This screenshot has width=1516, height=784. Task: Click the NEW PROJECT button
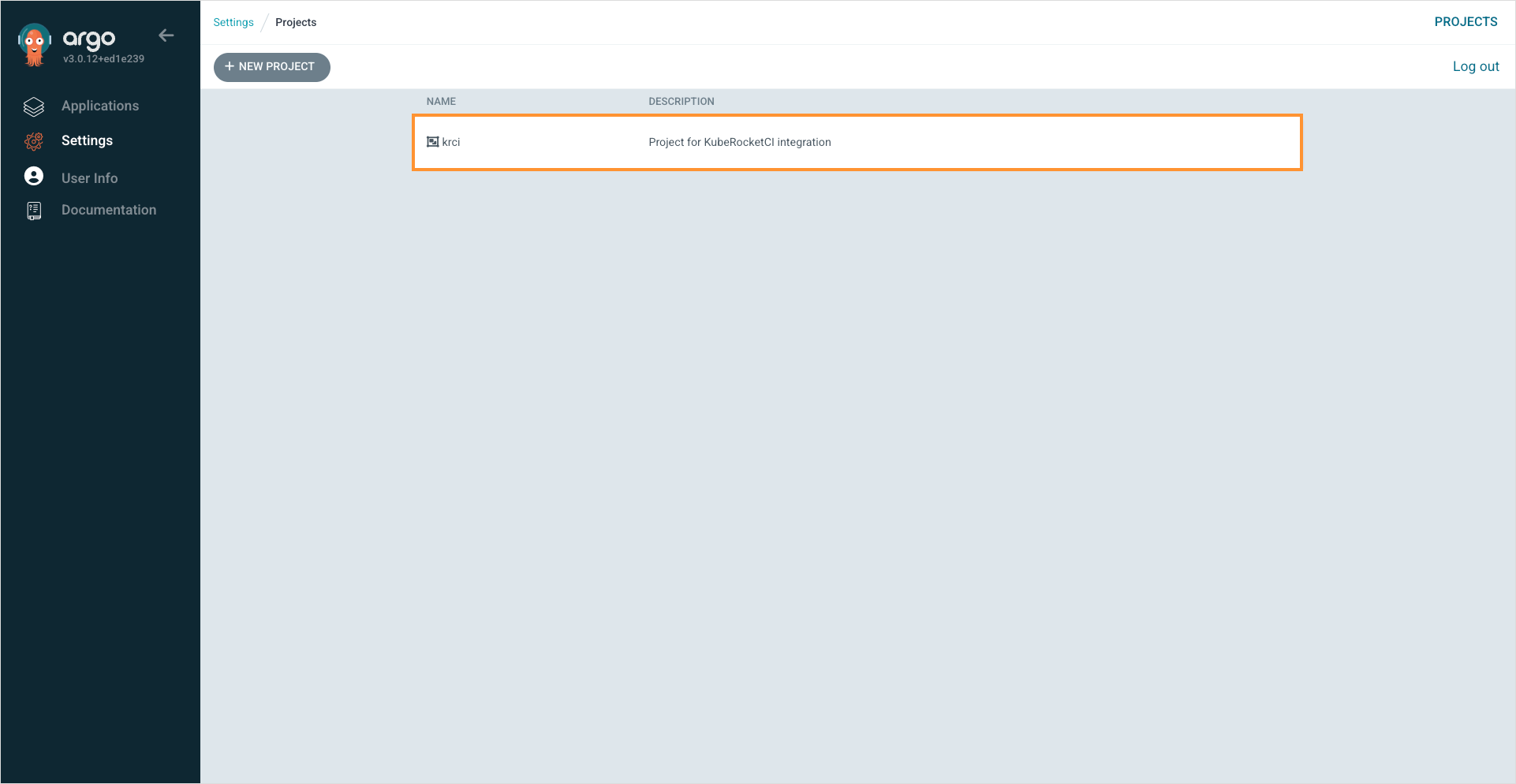point(271,66)
